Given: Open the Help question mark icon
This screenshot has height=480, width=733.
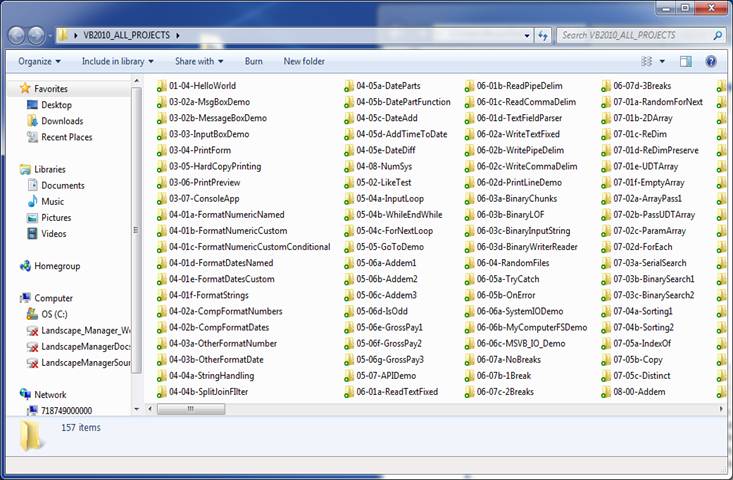Looking at the screenshot, I should click(x=711, y=61).
